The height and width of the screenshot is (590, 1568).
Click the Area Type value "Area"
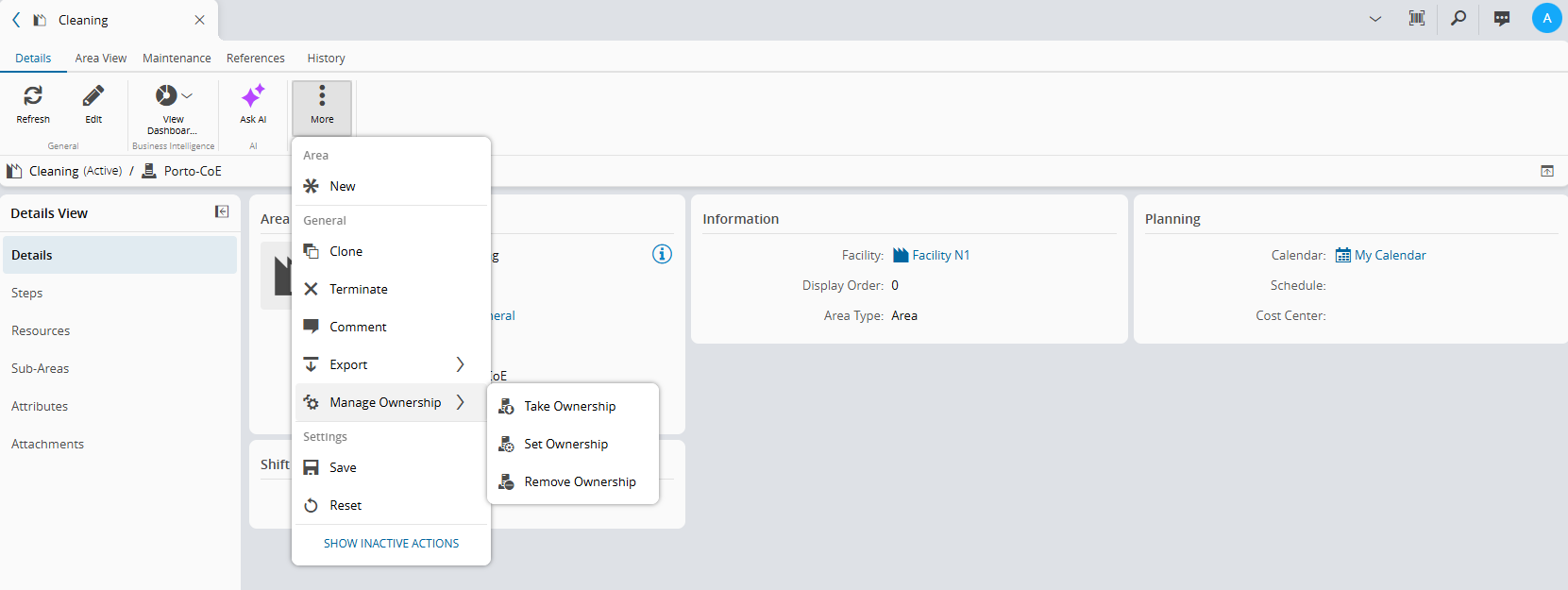point(904,315)
